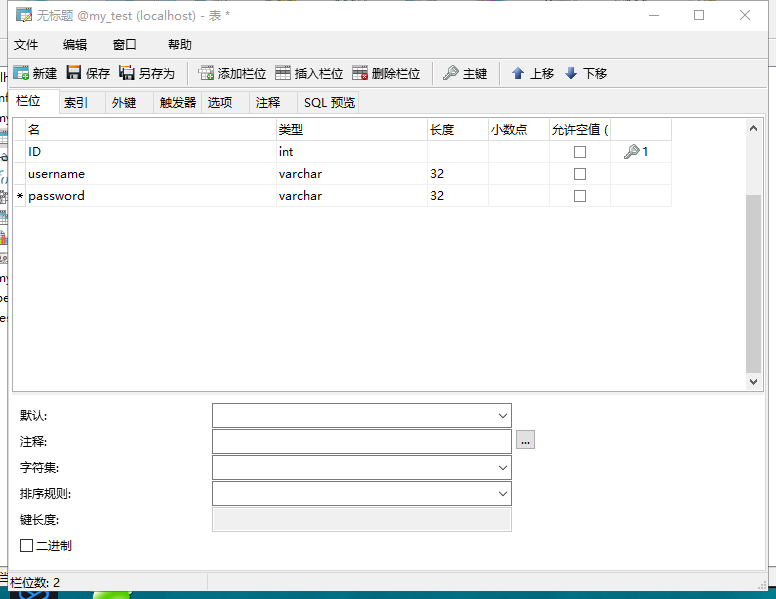Screen dimensions: 776x599
Task: Click the primary key icon in ID row
Action: pyautogui.click(x=631, y=151)
